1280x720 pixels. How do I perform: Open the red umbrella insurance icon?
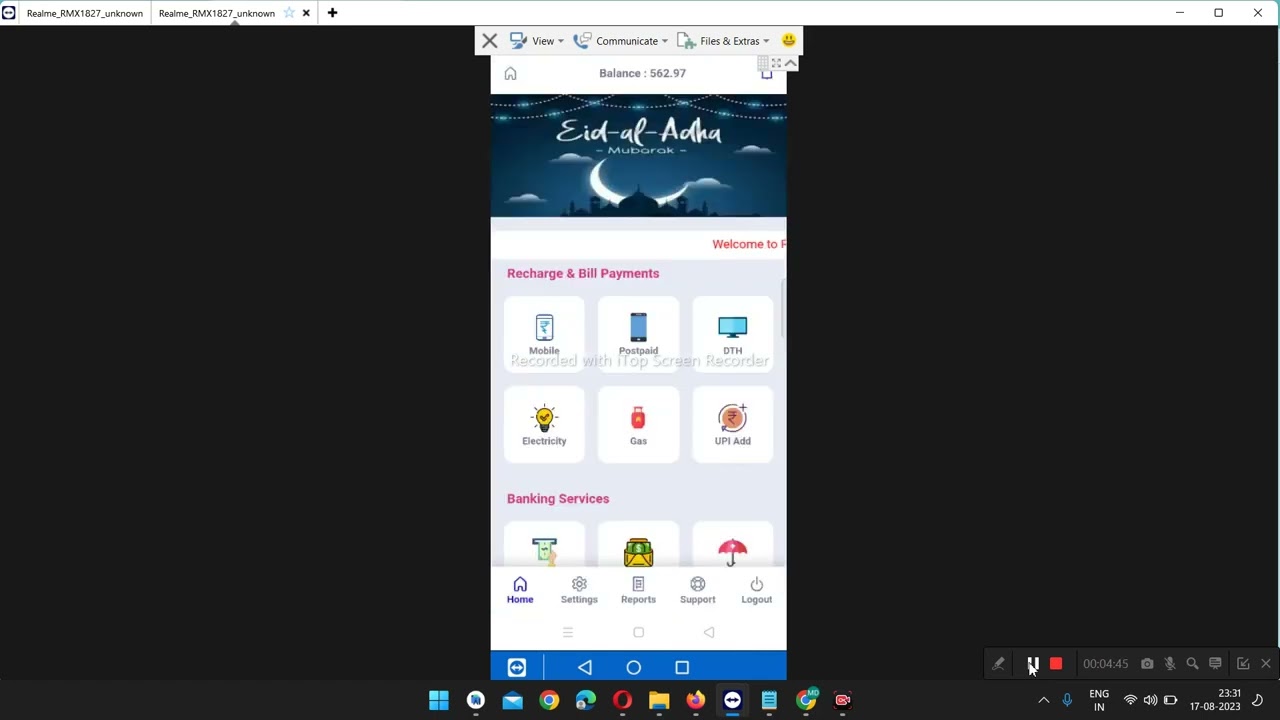click(732, 552)
